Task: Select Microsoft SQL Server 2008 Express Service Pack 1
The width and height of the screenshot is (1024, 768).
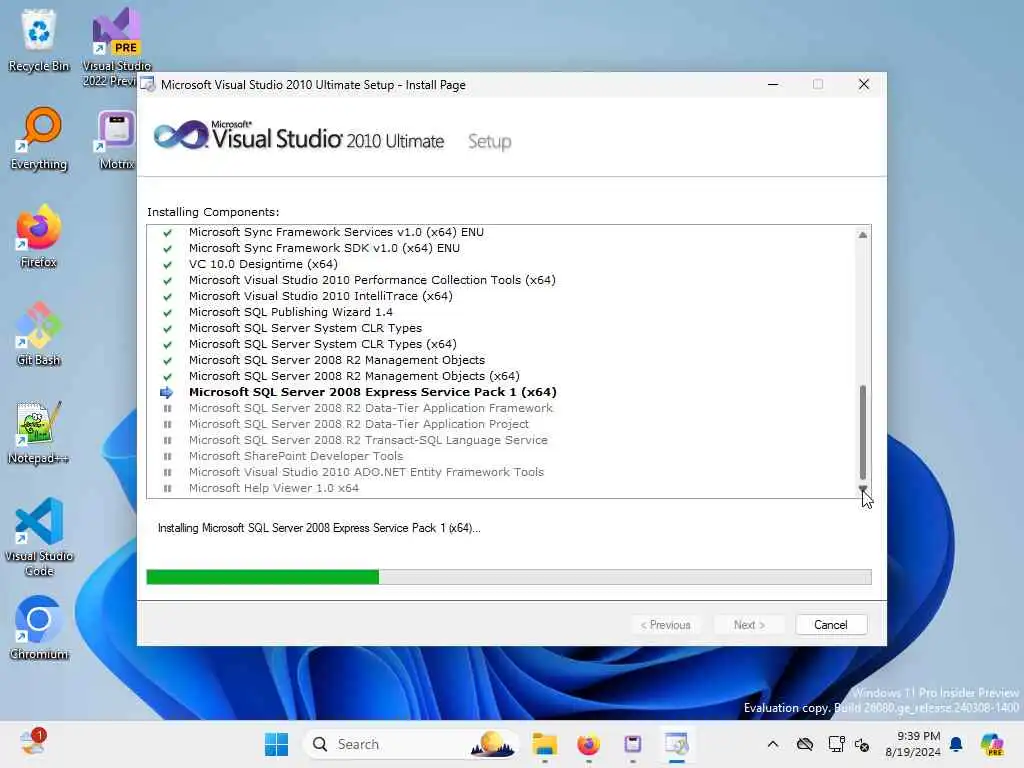Action: (373, 392)
